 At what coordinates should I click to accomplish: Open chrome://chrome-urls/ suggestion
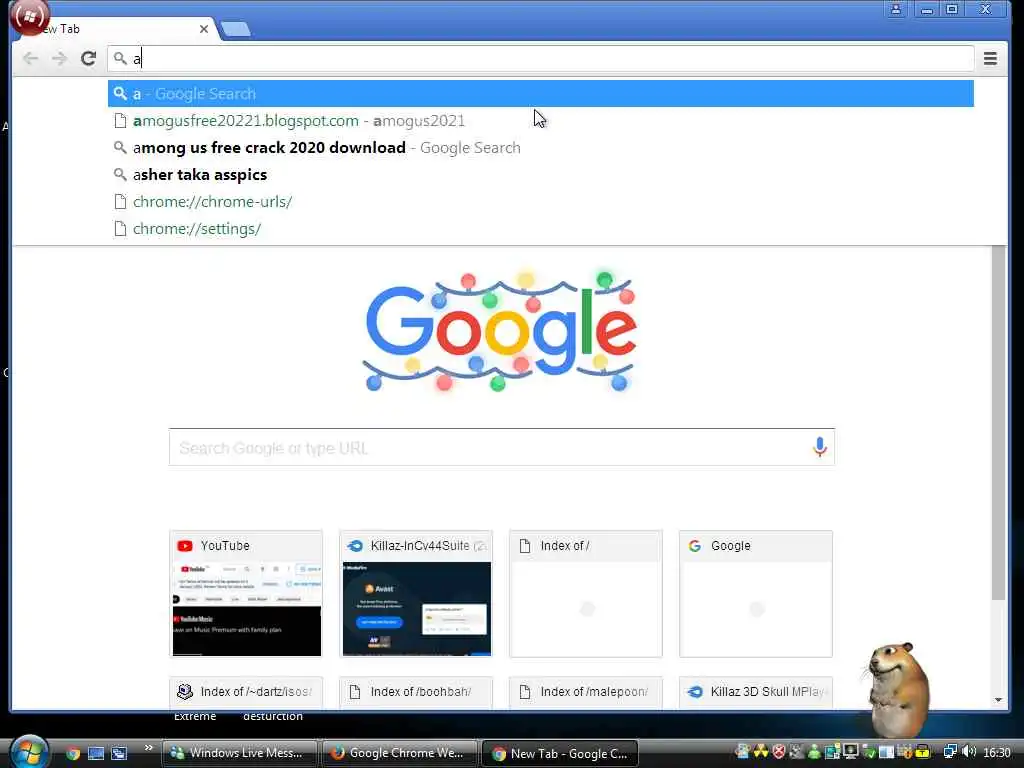541,202
